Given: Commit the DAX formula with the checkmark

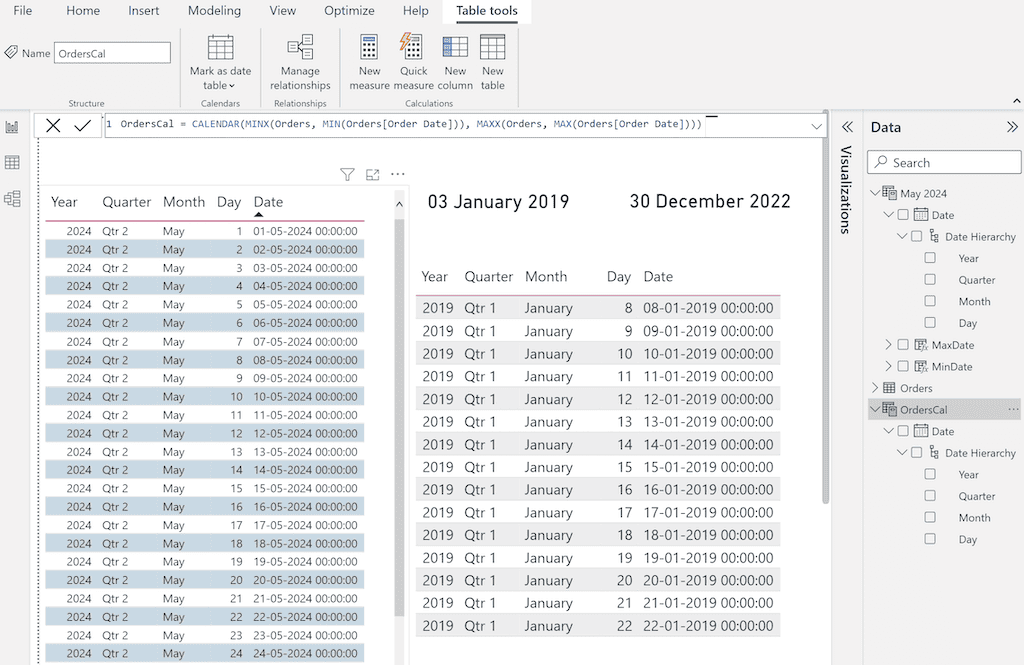Looking at the screenshot, I should tap(83, 125).
